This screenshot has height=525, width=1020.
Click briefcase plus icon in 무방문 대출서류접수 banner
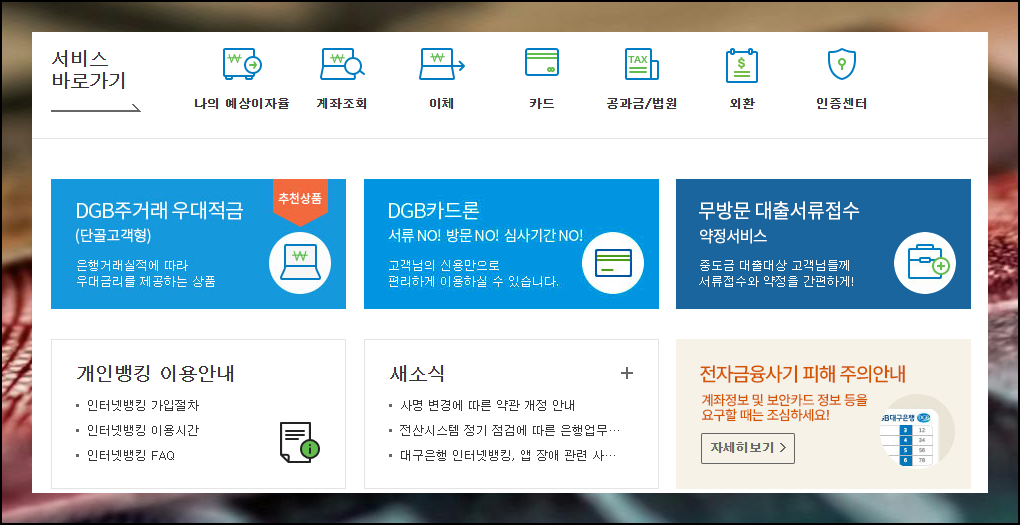925,263
